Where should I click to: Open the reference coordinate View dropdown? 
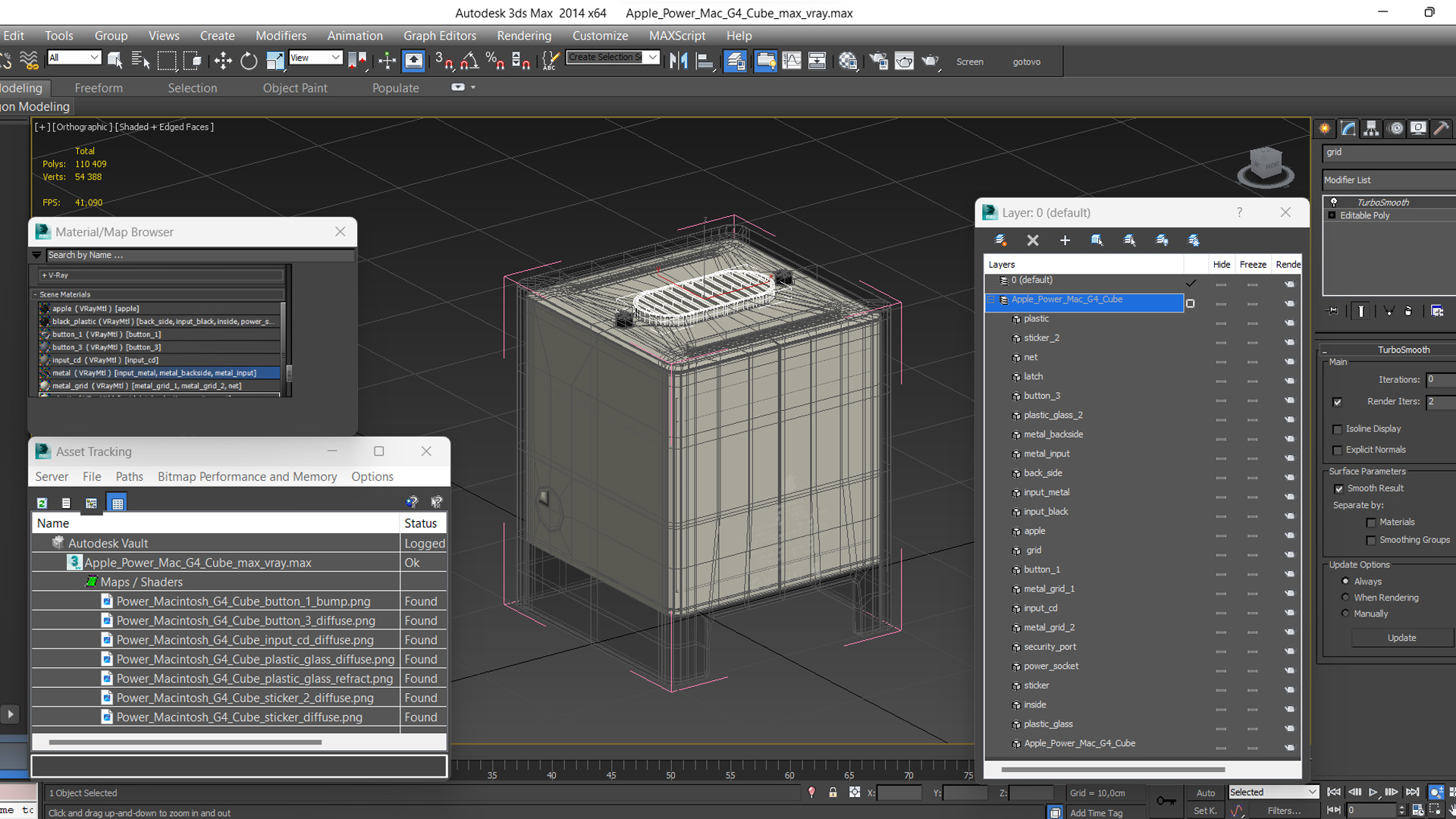tap(315, 58)
